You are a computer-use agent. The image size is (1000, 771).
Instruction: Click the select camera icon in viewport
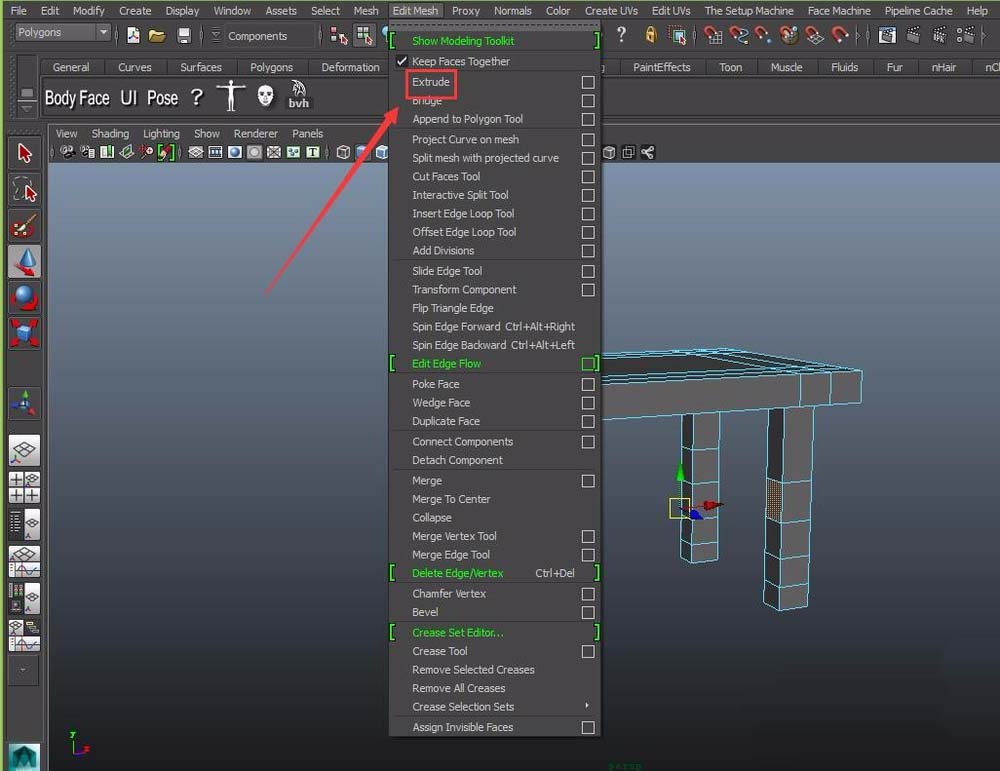click(x=68, y=152)
